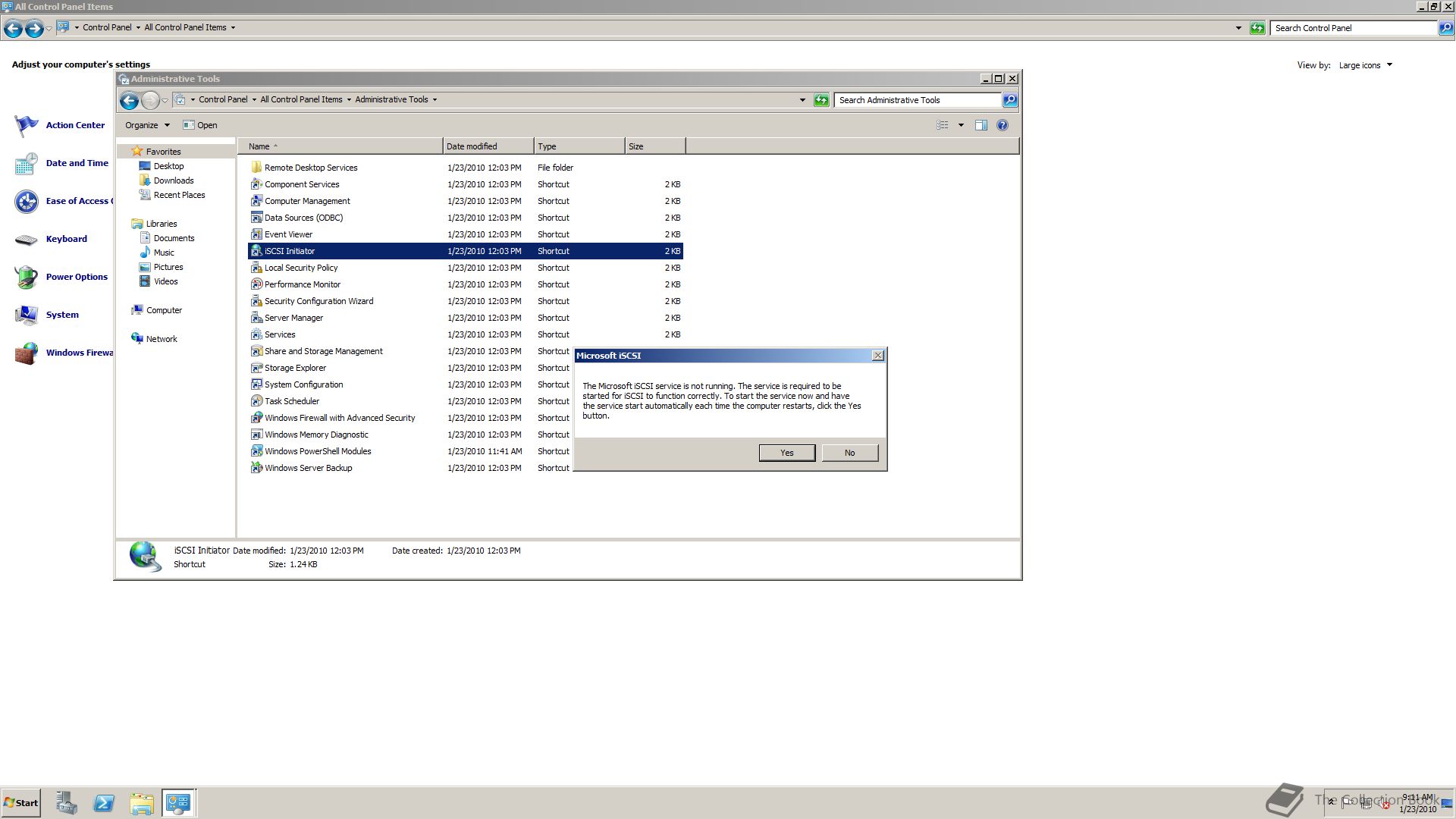Viewport: 1456px width, 819px height.
Task: Select the Windows PowerShell Modules icon
Action: click(x=256, y=451)
